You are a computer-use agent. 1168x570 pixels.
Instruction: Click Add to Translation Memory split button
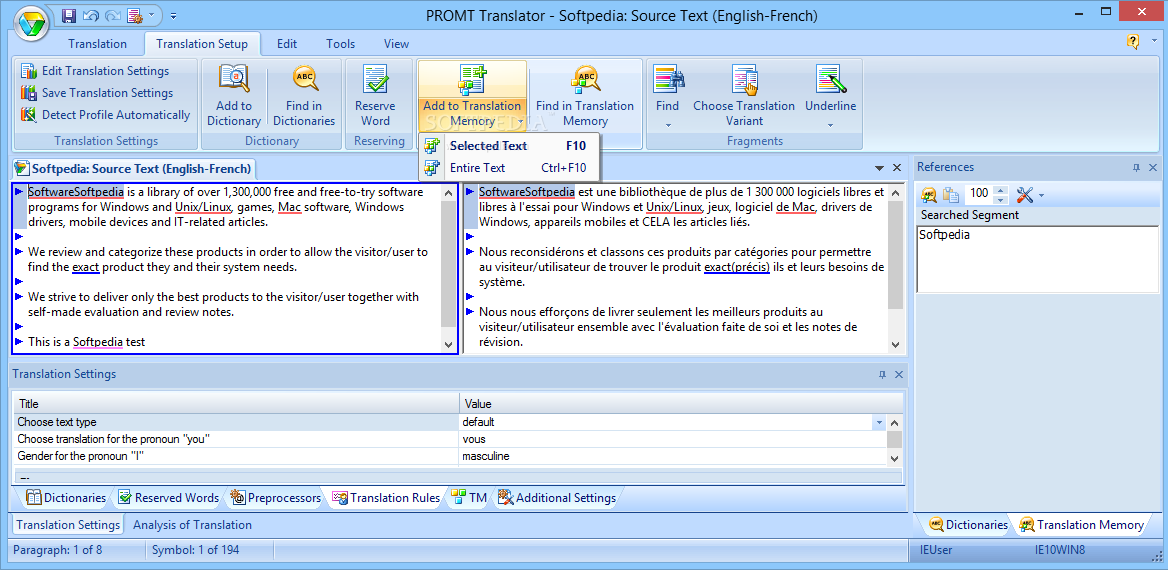[472, 95]
